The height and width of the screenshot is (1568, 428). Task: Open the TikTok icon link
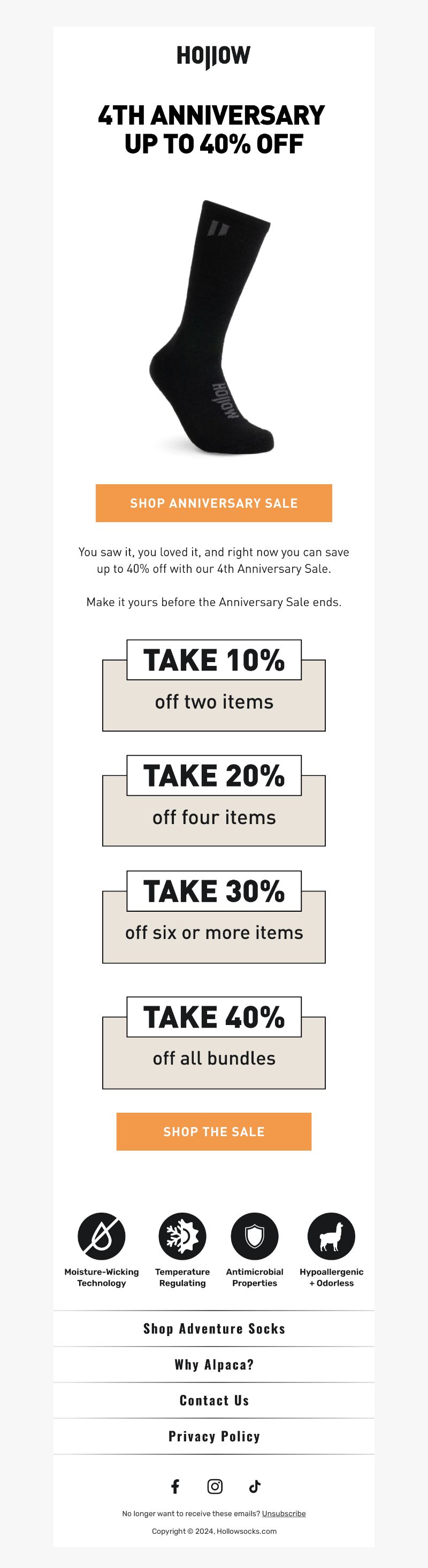pyautogui.click(x=255, y=1486)
